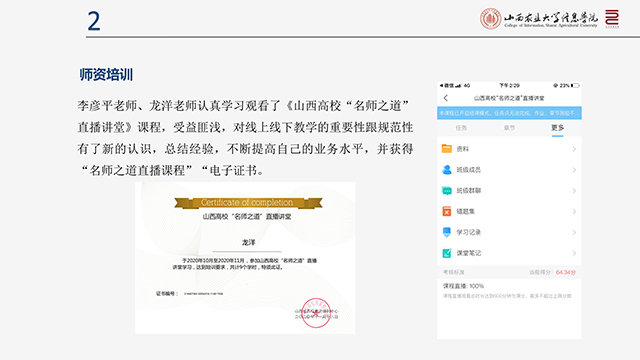Click the 山西农业大学信息学院 calligraphy name
The image size is (640, 360).
[551, 17]
